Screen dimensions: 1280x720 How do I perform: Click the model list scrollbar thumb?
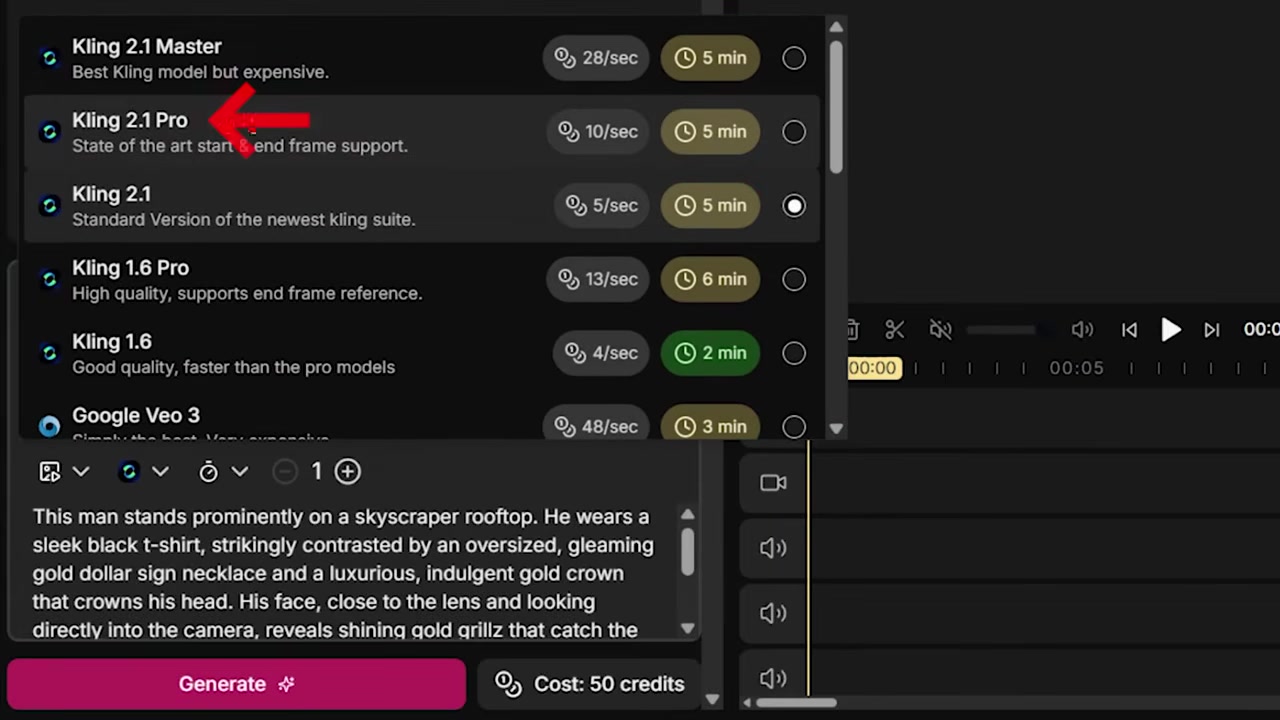[x=836, y=105]
